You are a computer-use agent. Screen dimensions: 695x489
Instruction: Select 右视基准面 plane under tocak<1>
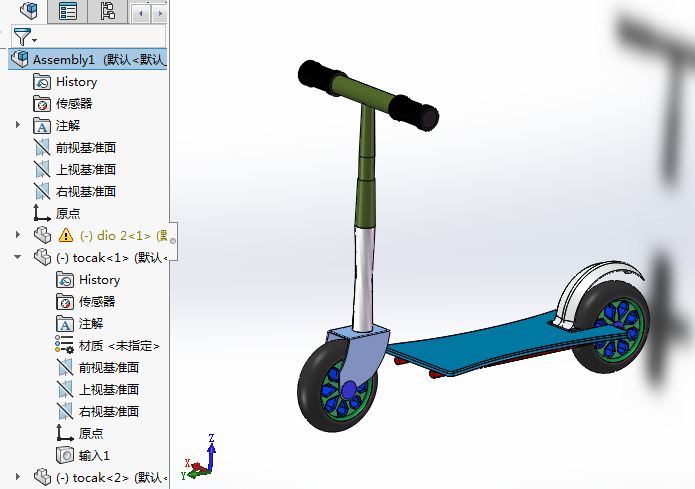tap(108, 411)
